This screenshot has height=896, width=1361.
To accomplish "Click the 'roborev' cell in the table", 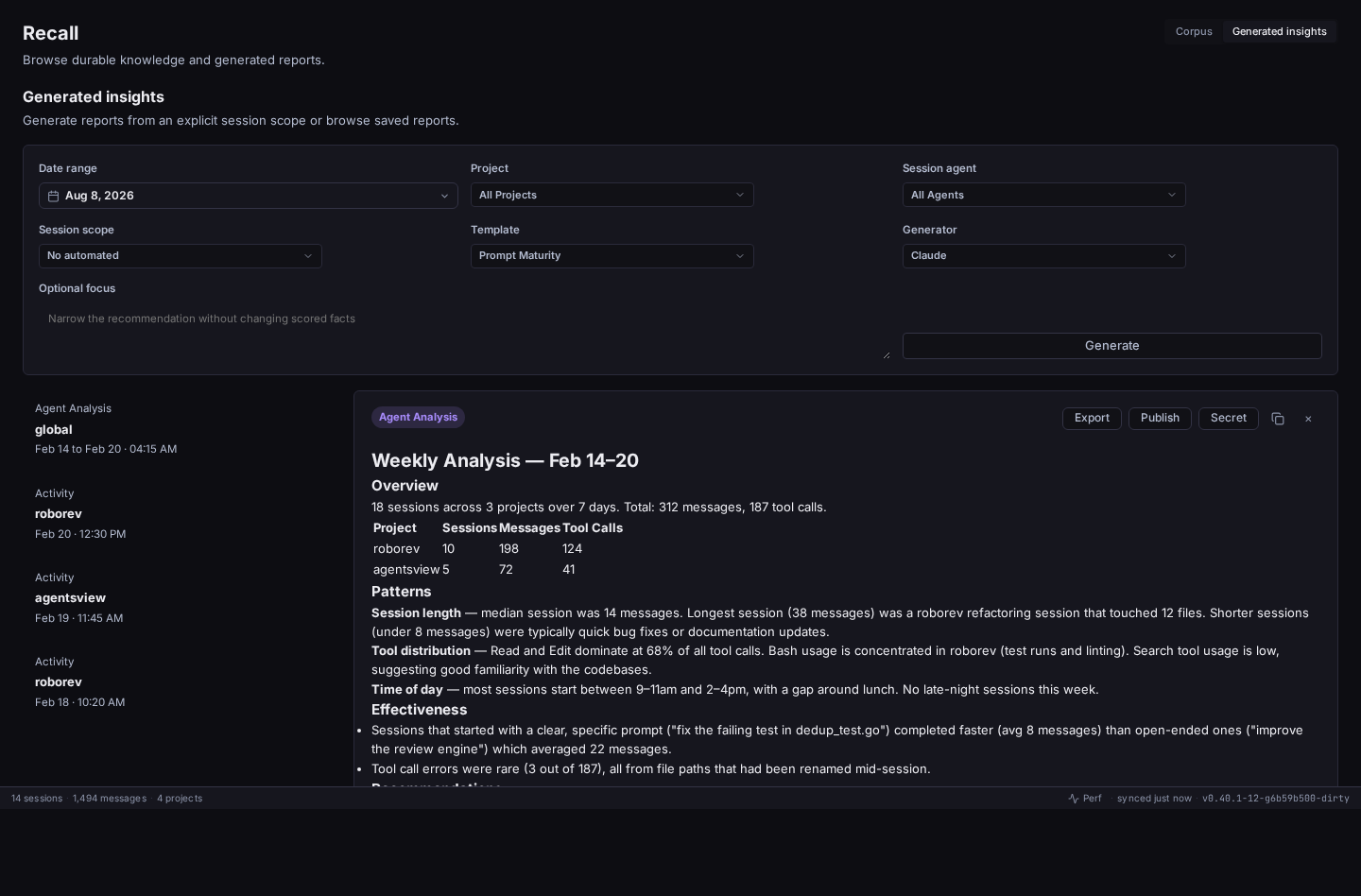I will point(396,548).
